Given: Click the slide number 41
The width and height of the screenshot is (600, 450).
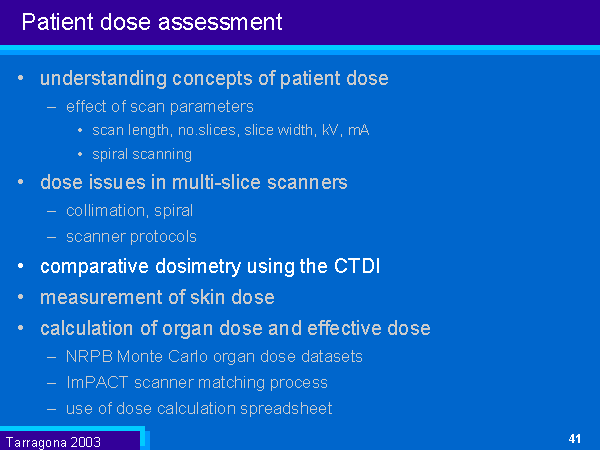Looking at the screenshot, I should pyautogui.click(x=574, y=439).
